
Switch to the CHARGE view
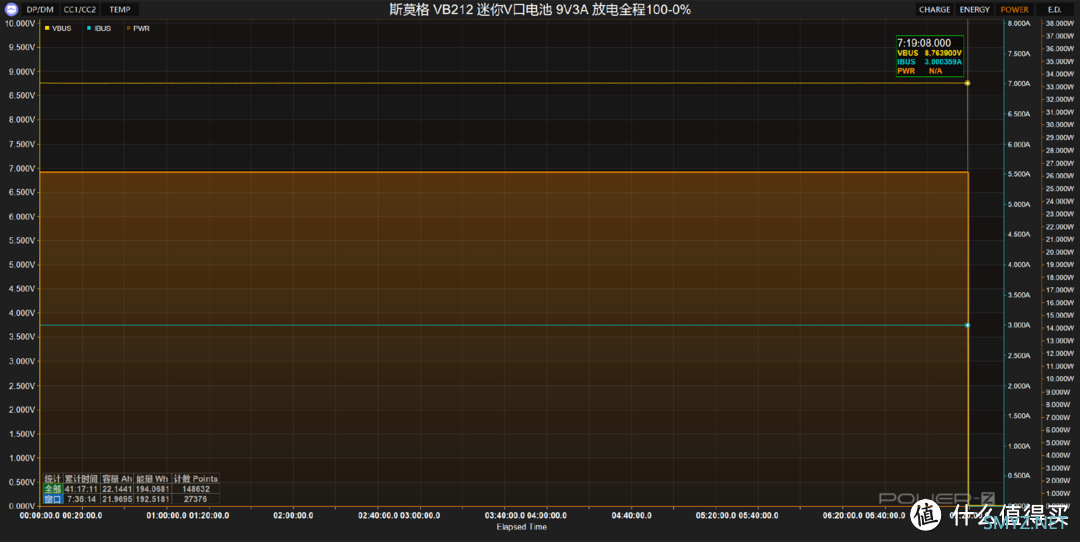coord(934,10)
